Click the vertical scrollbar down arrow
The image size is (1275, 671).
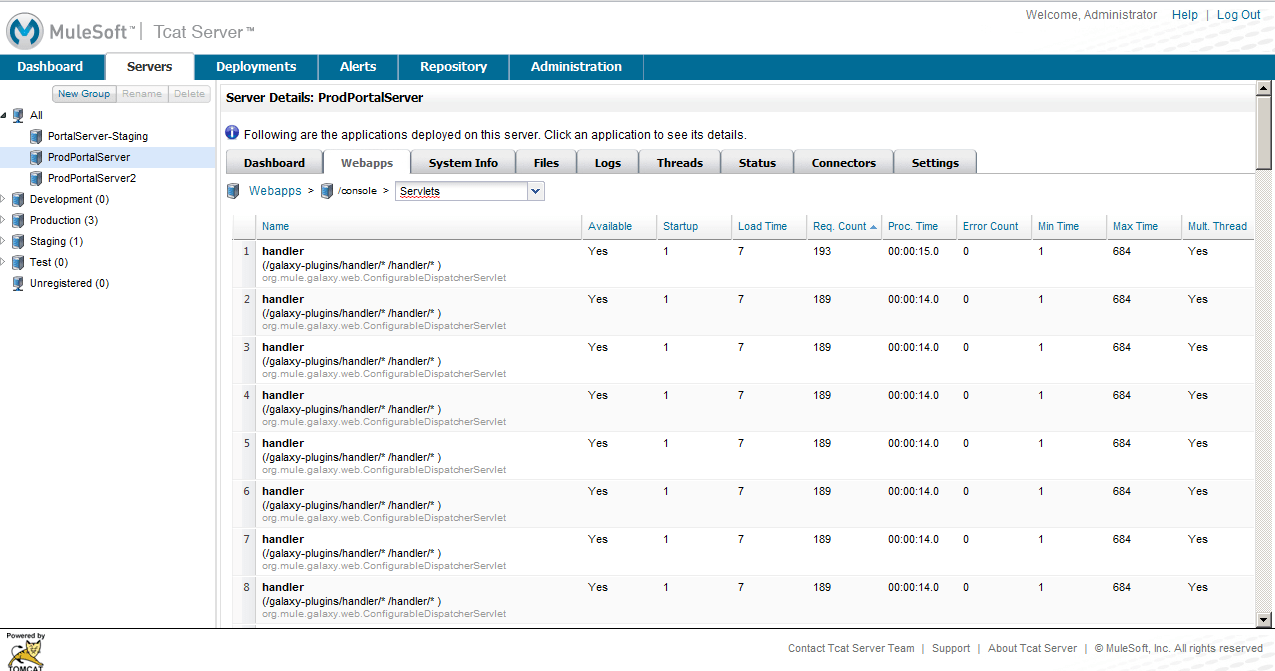[x=1264, y=619]
